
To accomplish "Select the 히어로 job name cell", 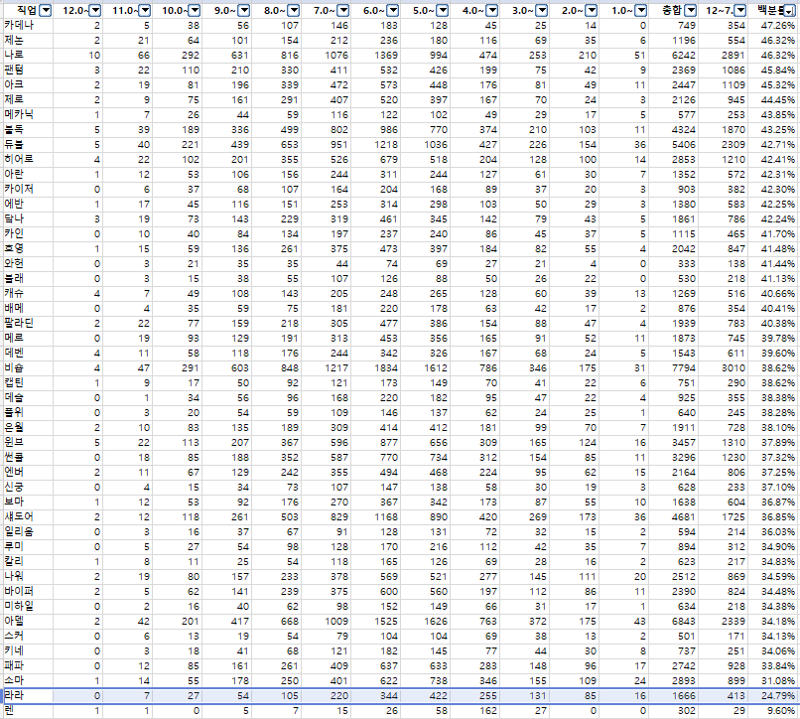I will pos(28,159).
